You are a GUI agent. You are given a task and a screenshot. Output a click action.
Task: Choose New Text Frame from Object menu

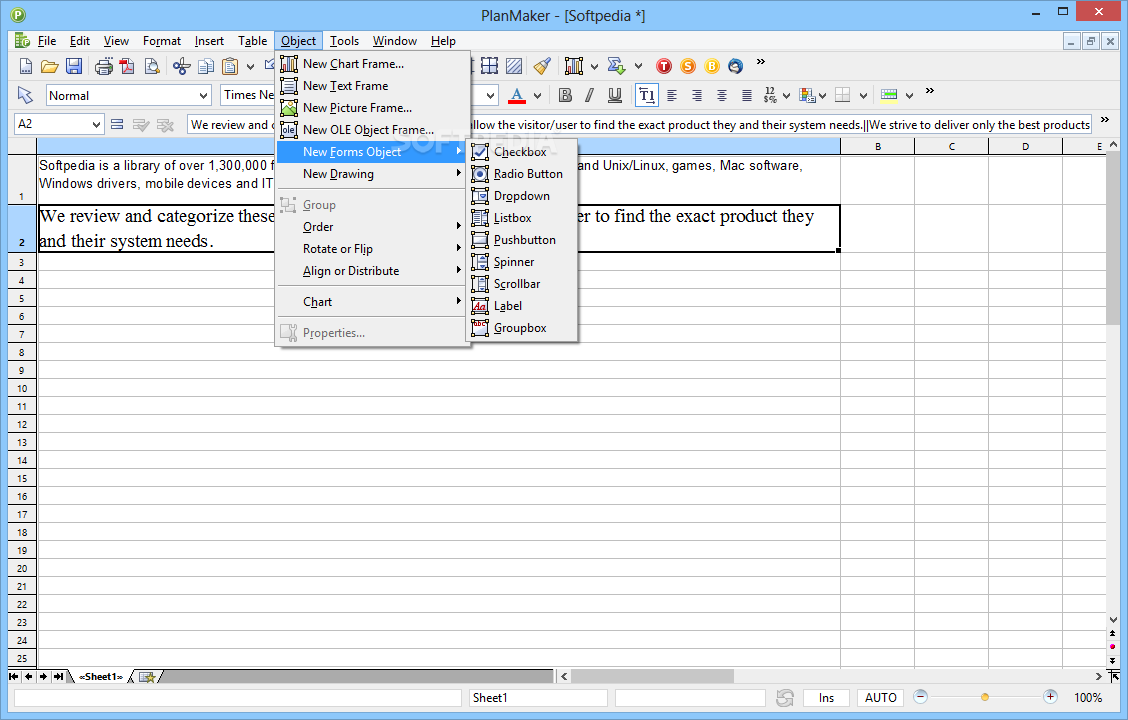click(373, 86)
